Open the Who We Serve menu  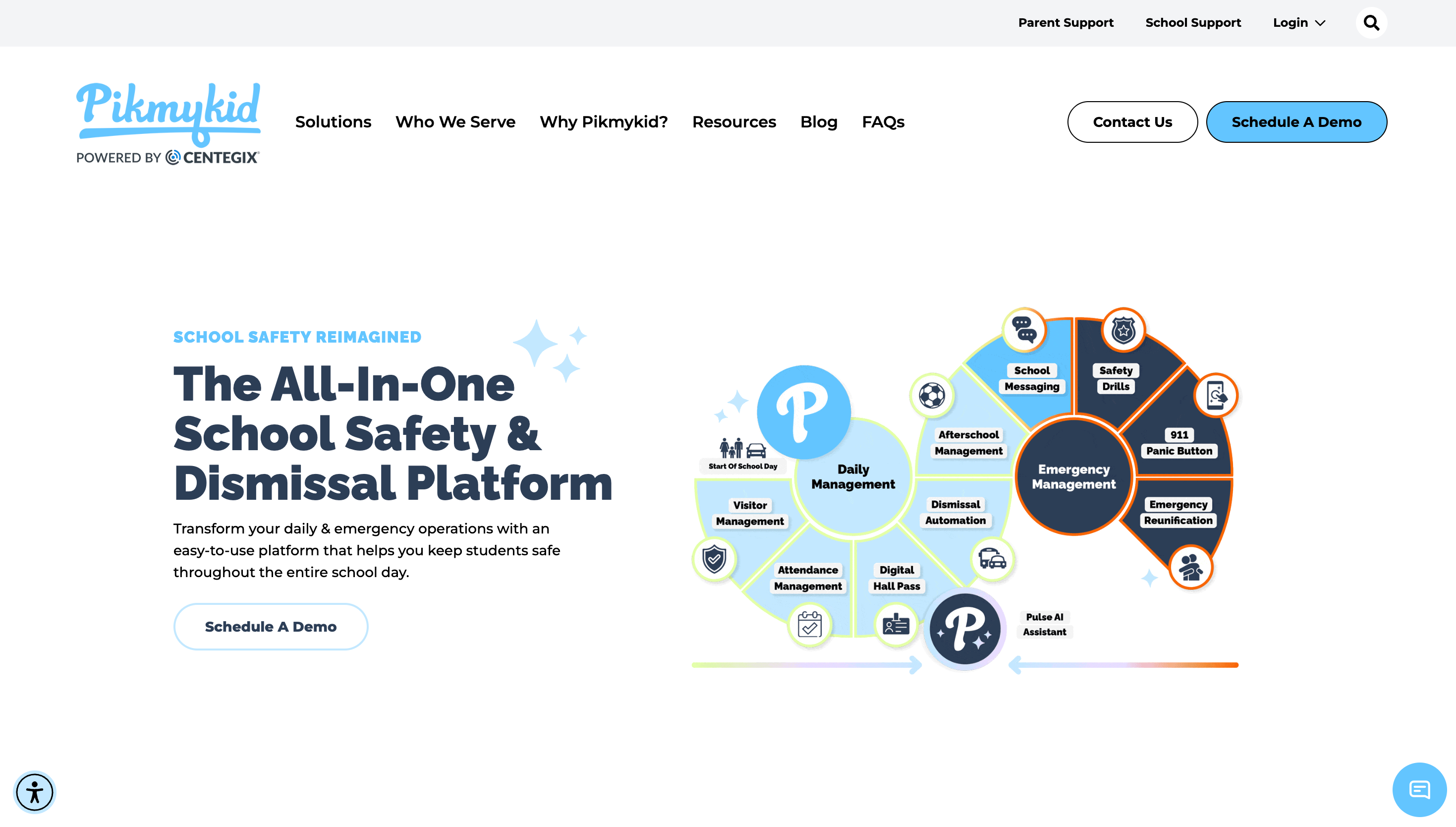point(455,122)
